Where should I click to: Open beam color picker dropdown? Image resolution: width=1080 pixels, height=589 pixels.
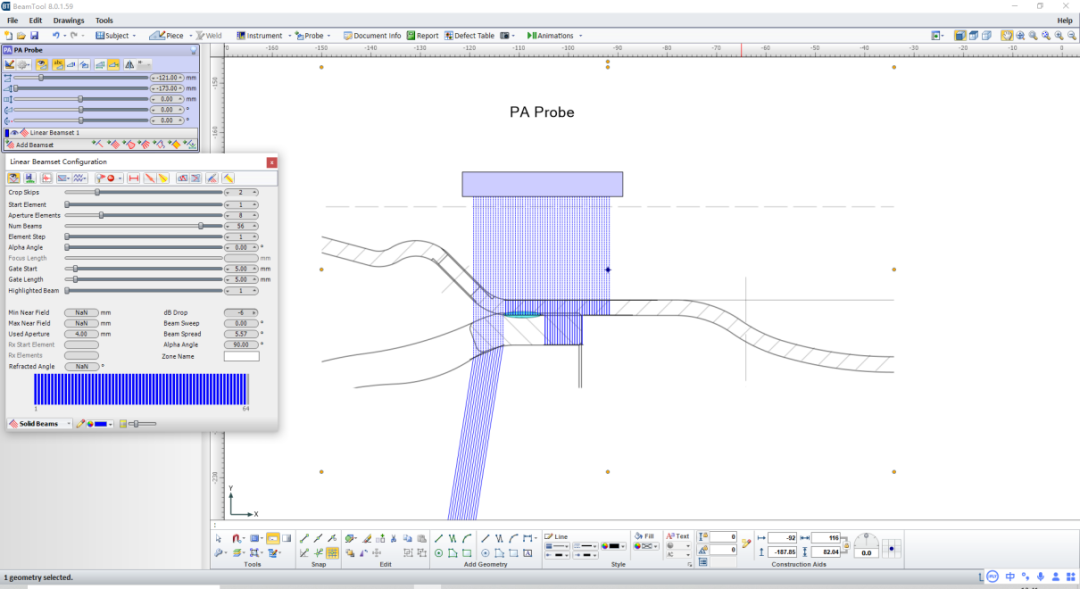pos(110,424)
